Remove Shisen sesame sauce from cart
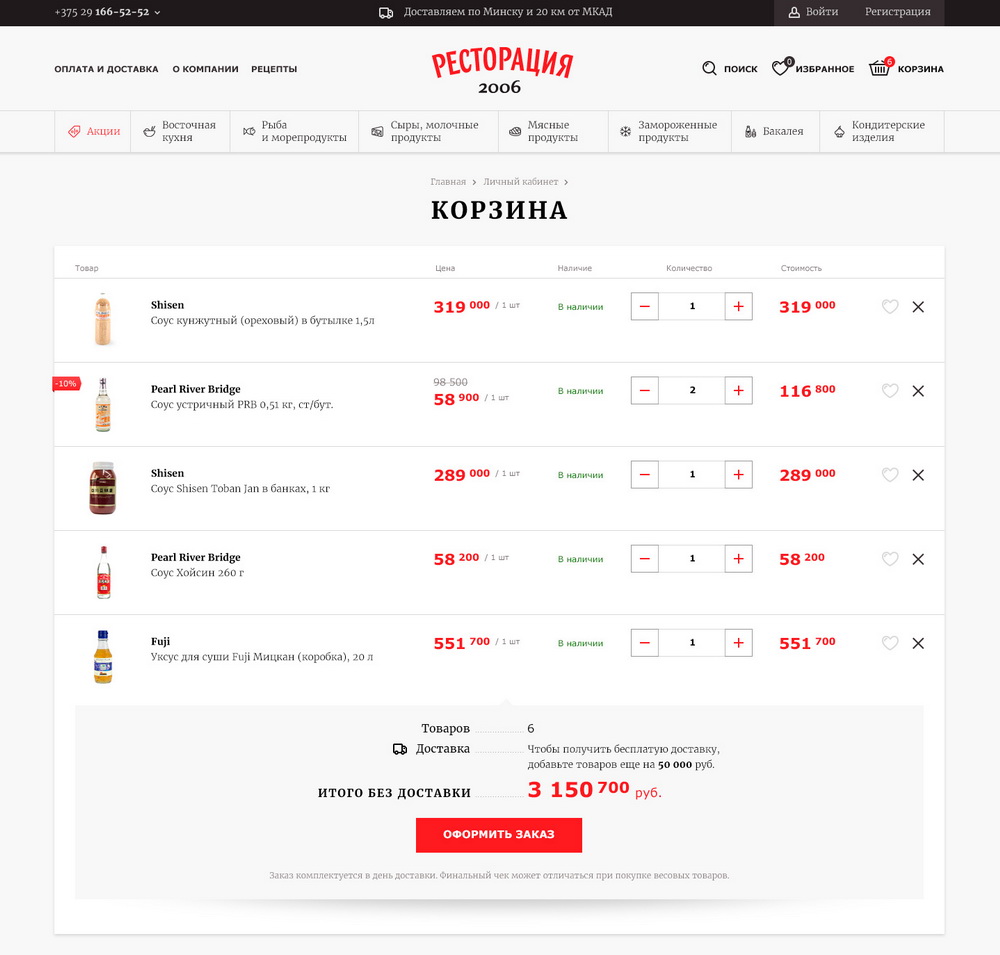 tap(918, 307)
